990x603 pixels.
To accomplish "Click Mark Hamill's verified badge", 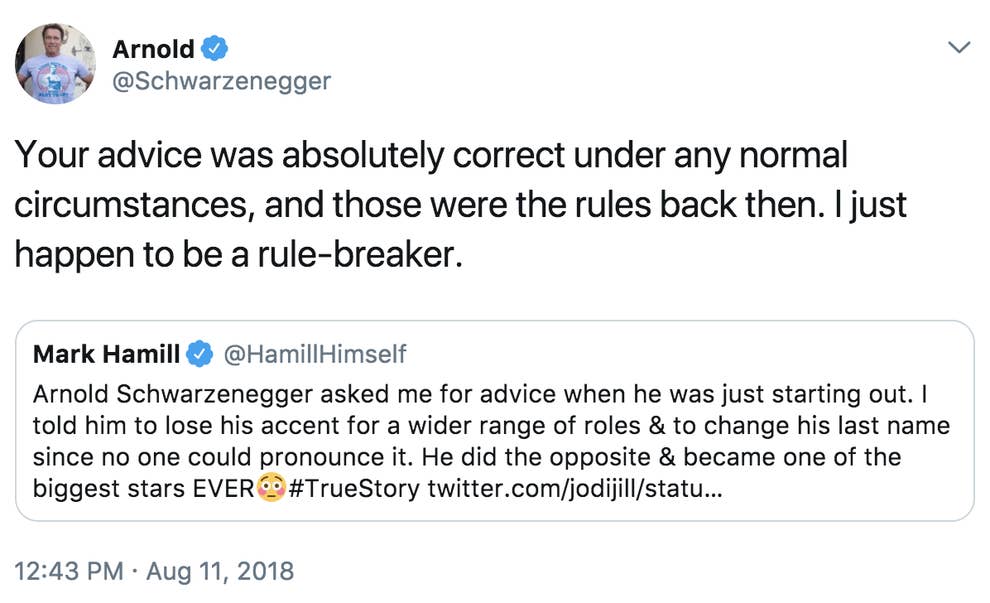I will (x=200, y=354).
